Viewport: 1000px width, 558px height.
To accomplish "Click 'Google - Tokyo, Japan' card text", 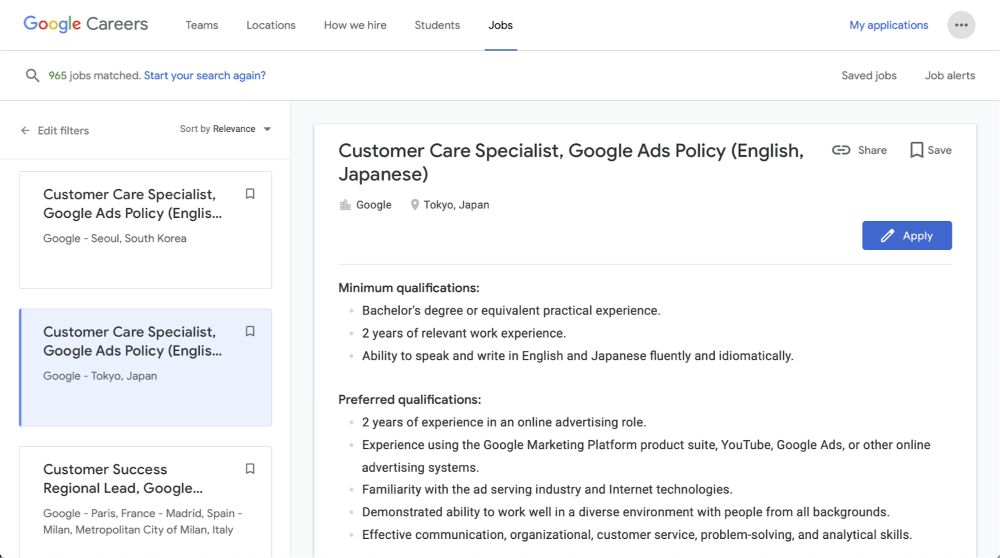I will [x=100, y=376].
